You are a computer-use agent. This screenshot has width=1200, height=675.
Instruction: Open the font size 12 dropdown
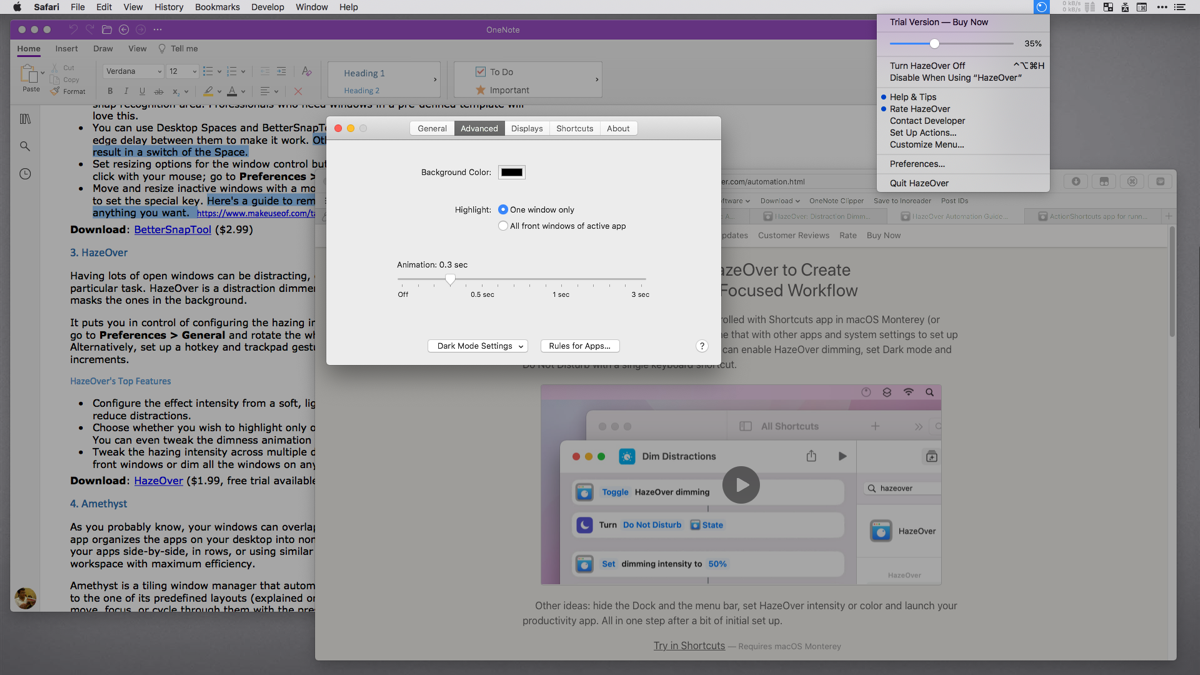182,72
